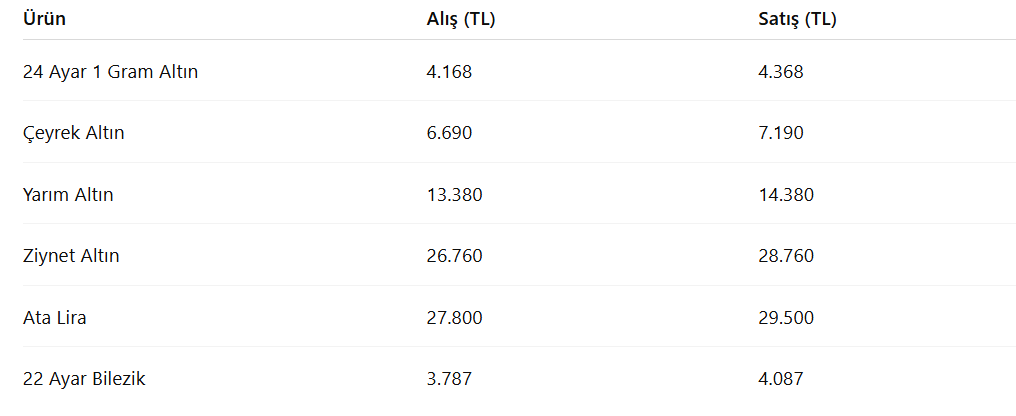Click the 4.368 selling price cell
This screenshot has height=416, width=1016.
click(x=781, y=72)
